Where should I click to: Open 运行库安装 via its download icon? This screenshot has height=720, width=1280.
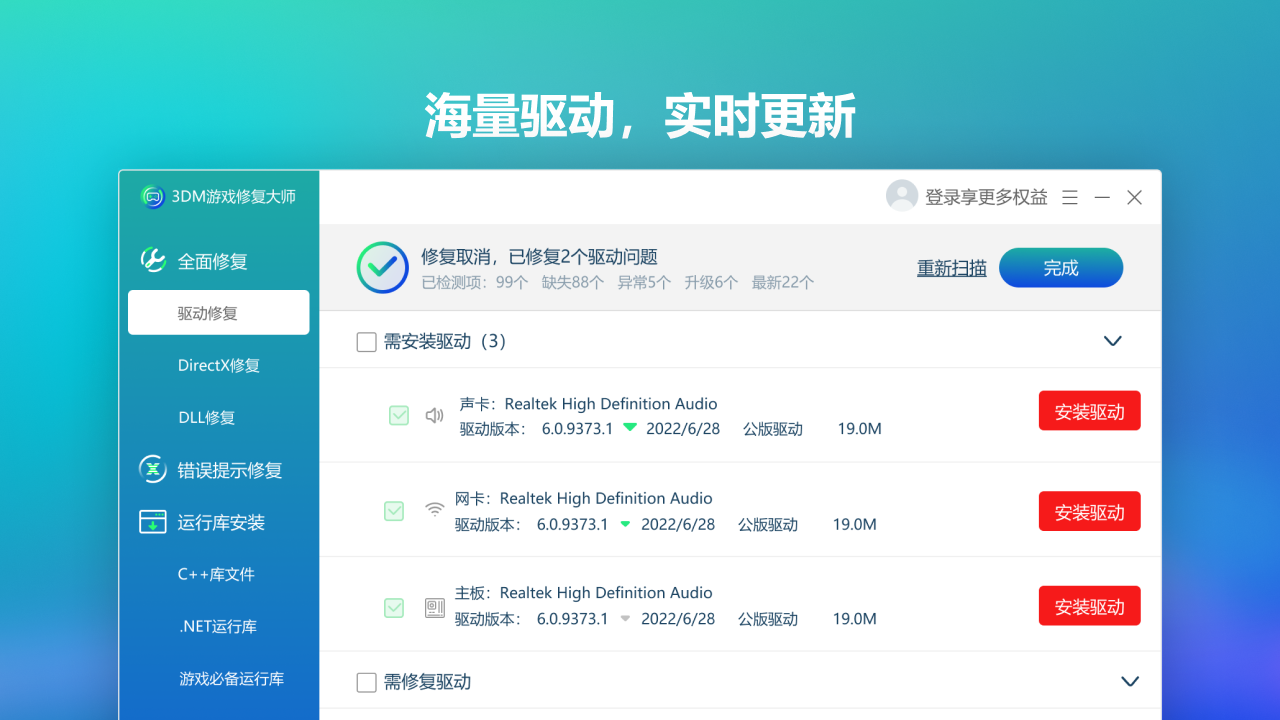(x=152, y=521)
